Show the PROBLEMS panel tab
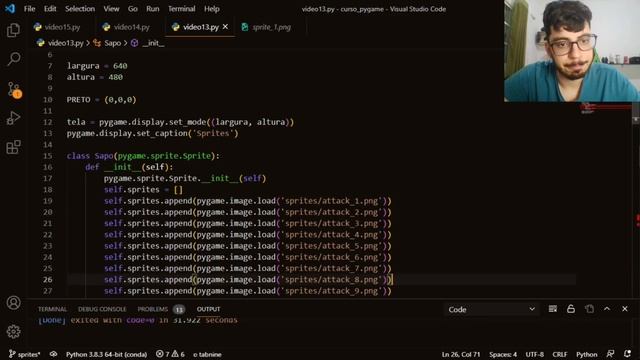 pos(153,309)
